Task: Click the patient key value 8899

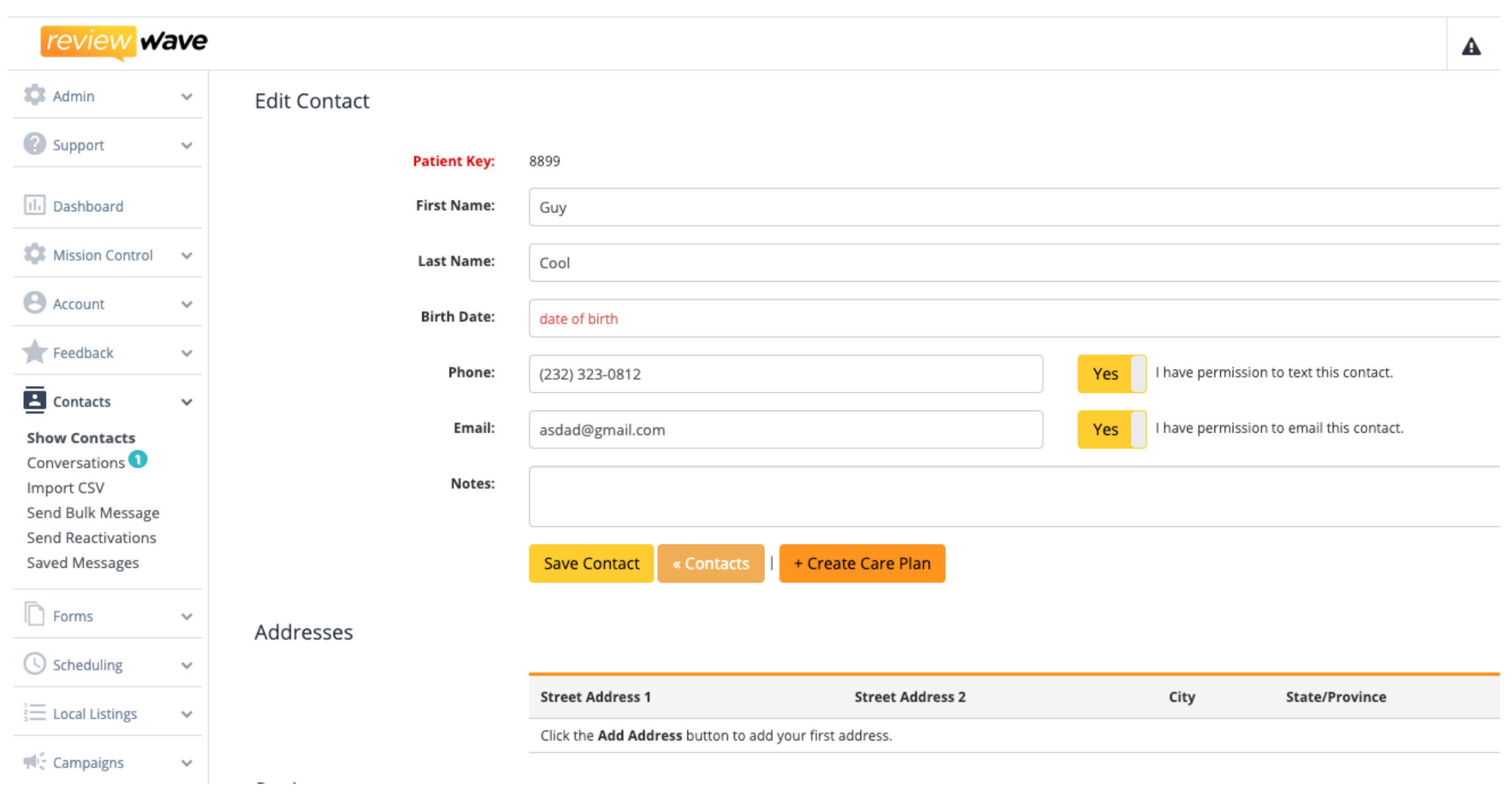Action: [545, 161]
